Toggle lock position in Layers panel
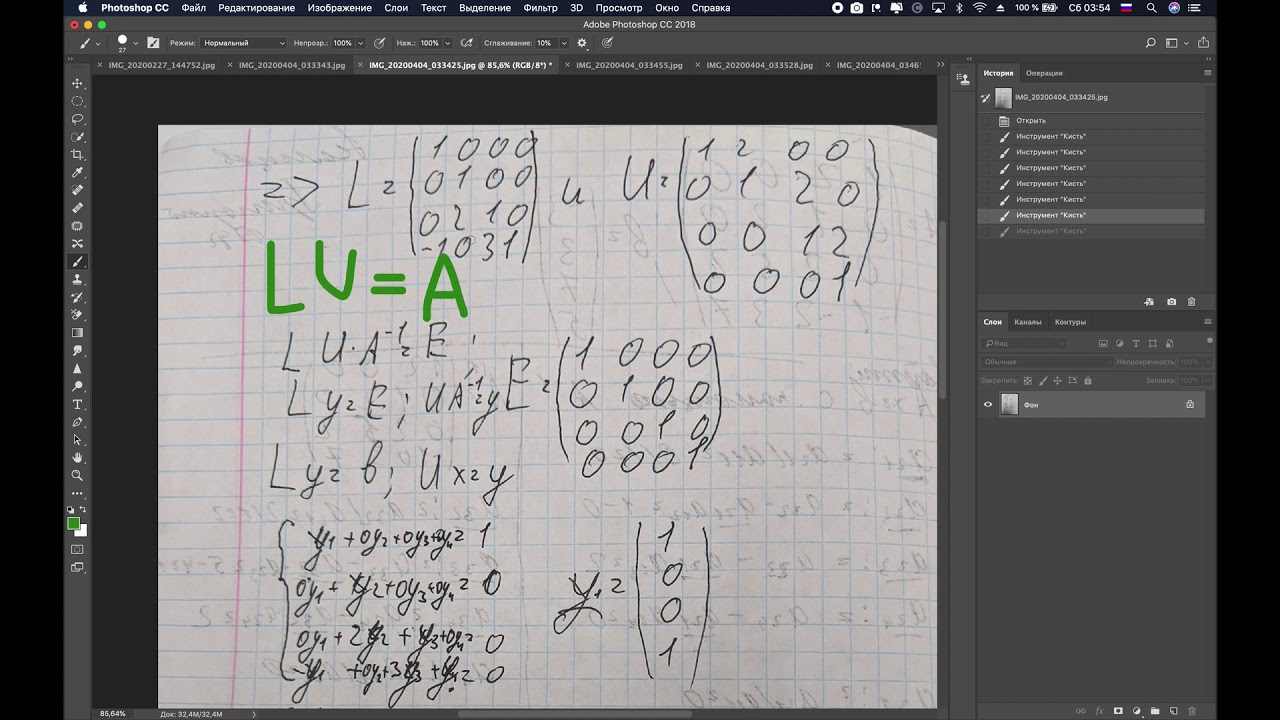 [1057, 381]
